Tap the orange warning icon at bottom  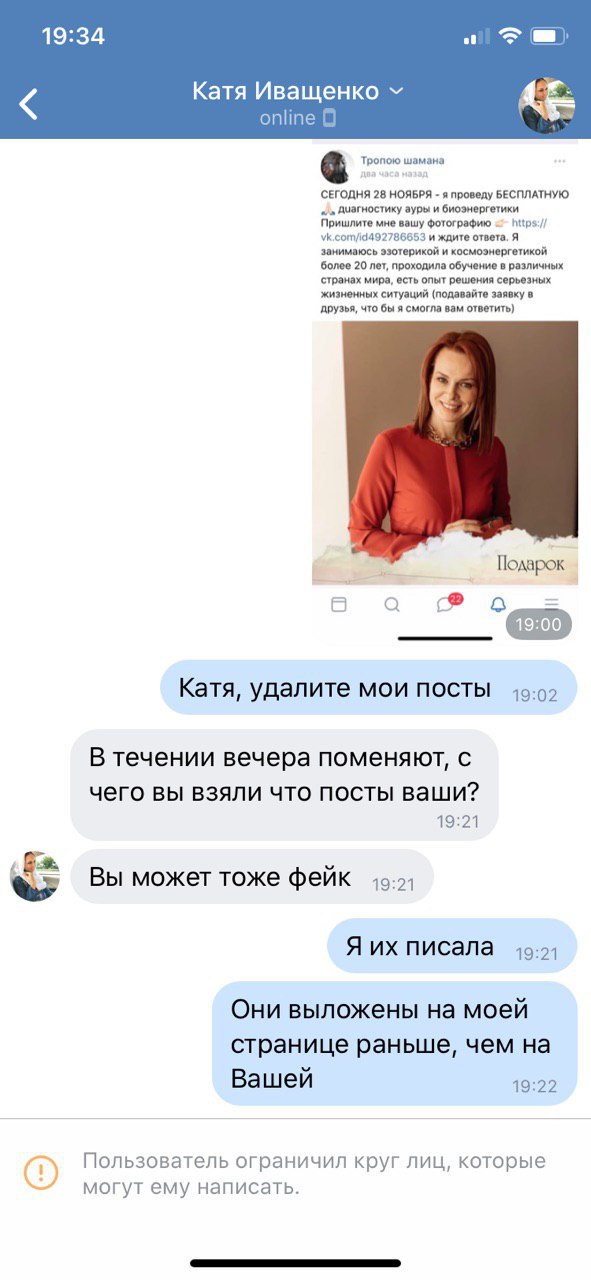(41, 1171)
